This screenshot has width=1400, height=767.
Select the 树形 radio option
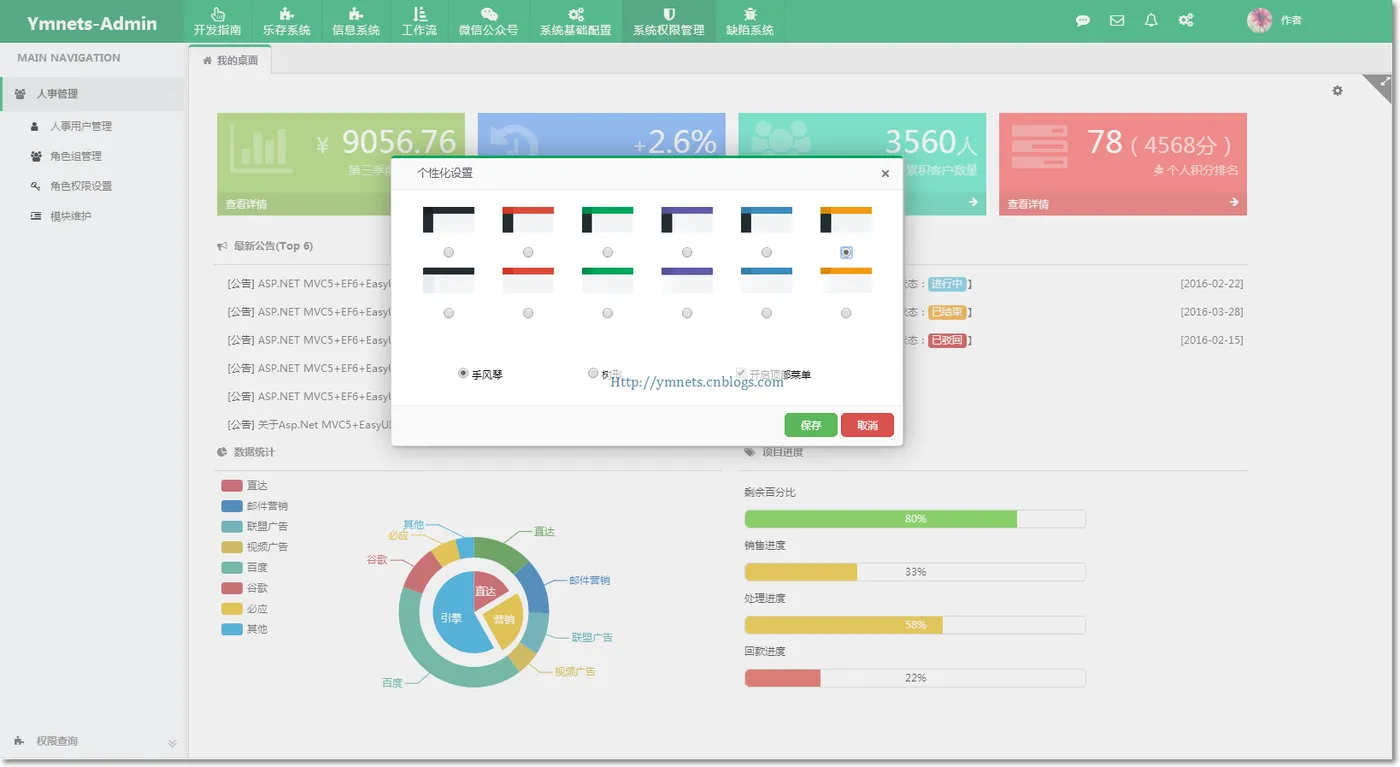tap(593, 373)
